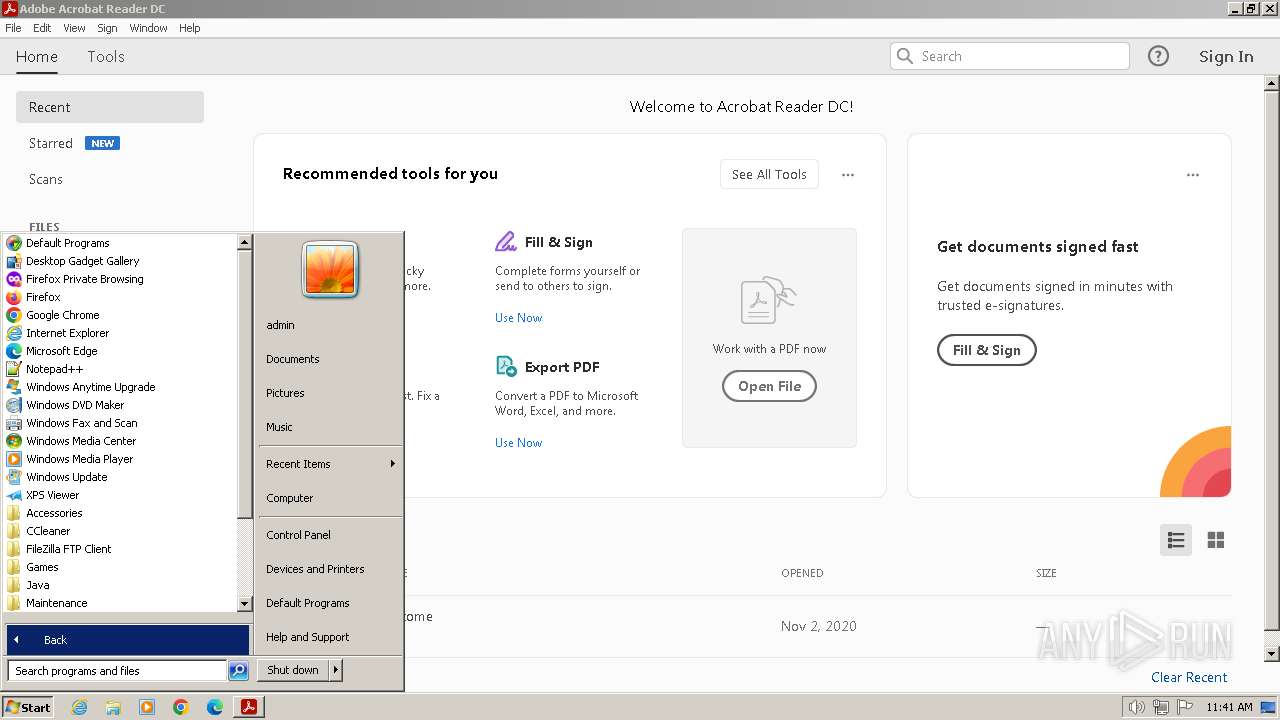
Task: Click the Shut down button
Action: pos(293,670)
